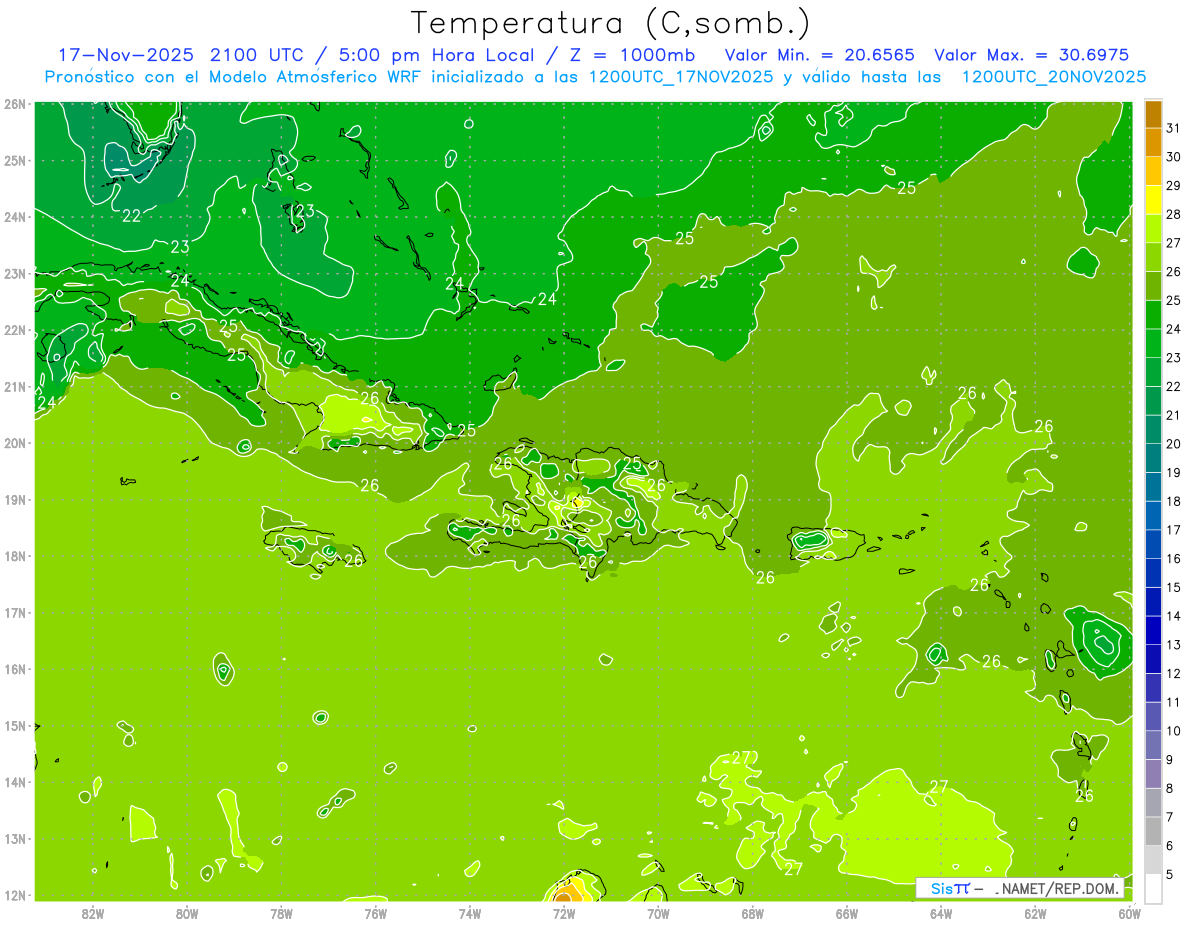Screen dimensions: 1200x927
Task: Click the 26N latitude label
Action: [14, 104]
